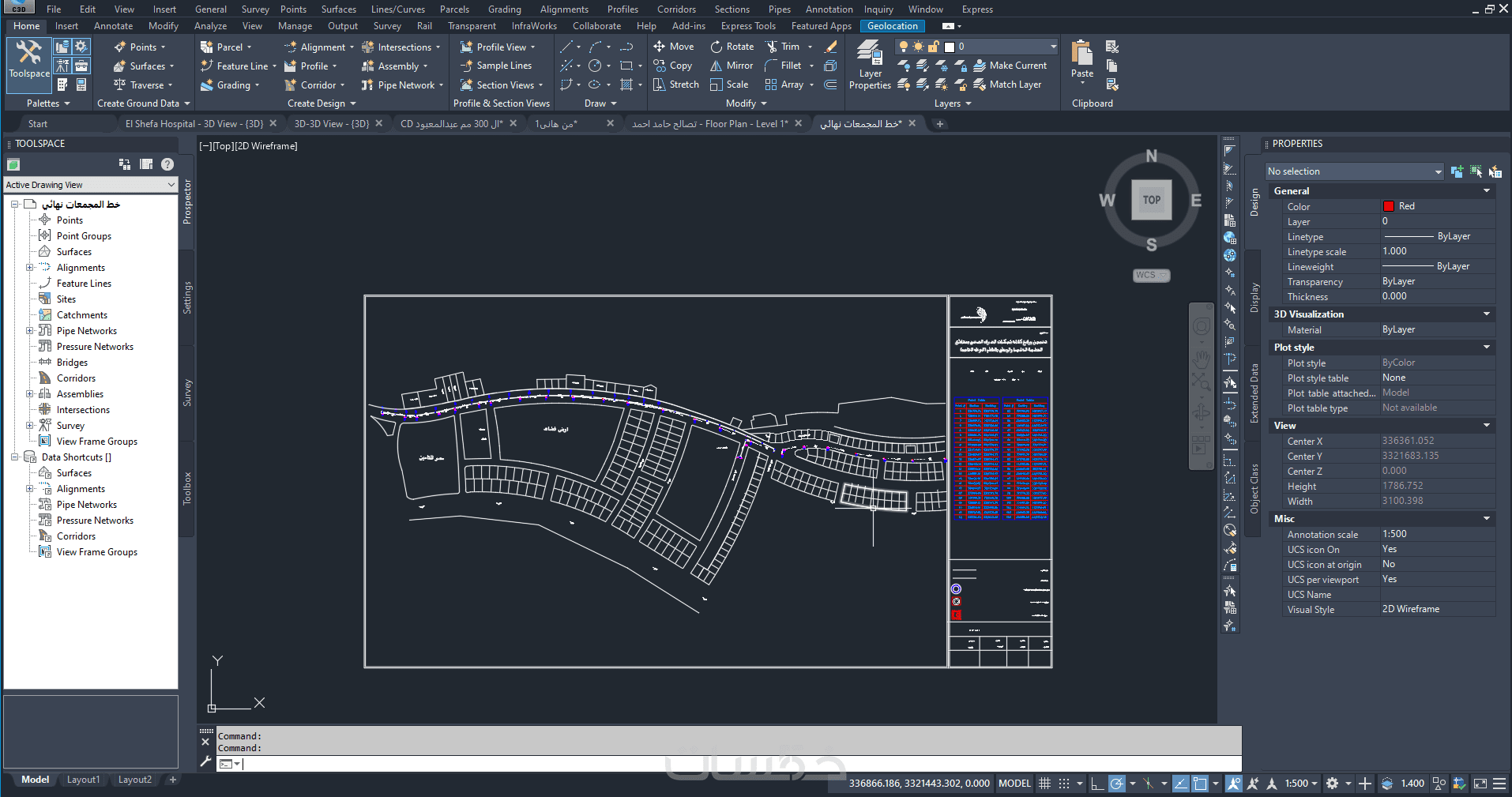1512x797 pixels.
Task: Expand the Pipe Networks tree node
Action: [x=30, y=331]
